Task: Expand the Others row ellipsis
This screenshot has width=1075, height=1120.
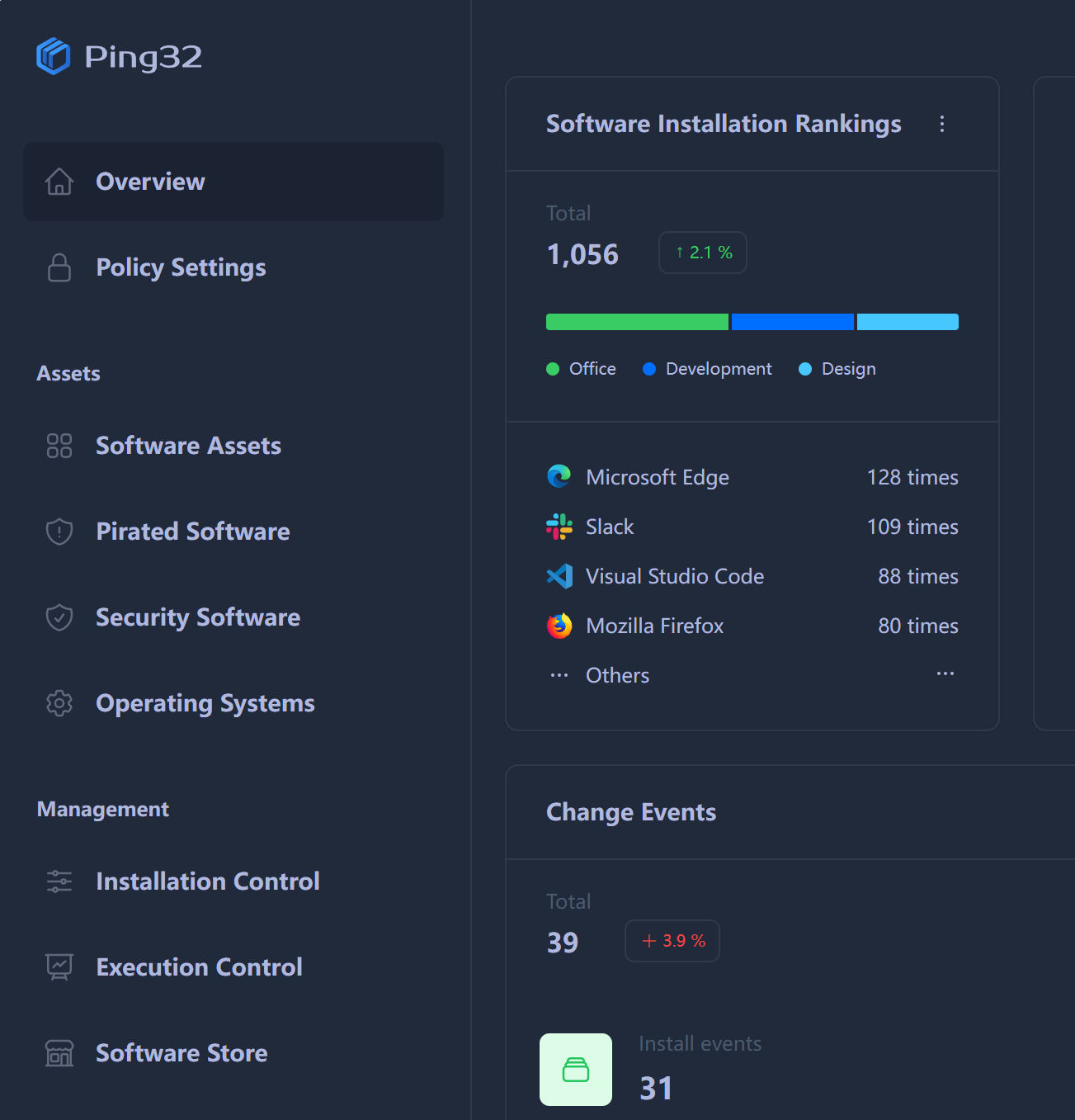Action: click(x=945, y=674)
